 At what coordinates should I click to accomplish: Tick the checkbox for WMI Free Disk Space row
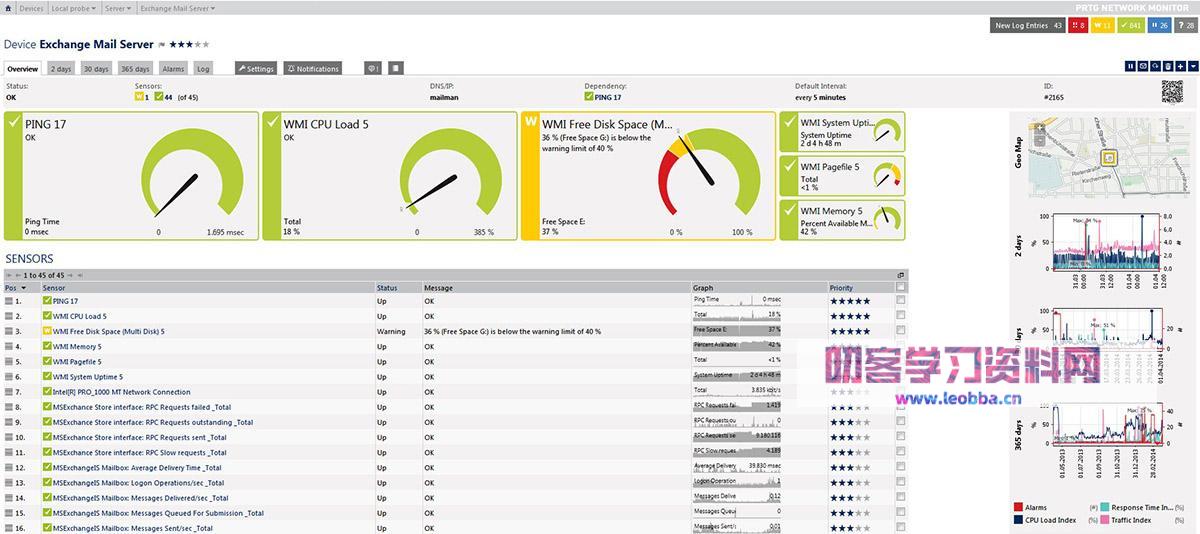pyautogui.click(x=901, y=330)
